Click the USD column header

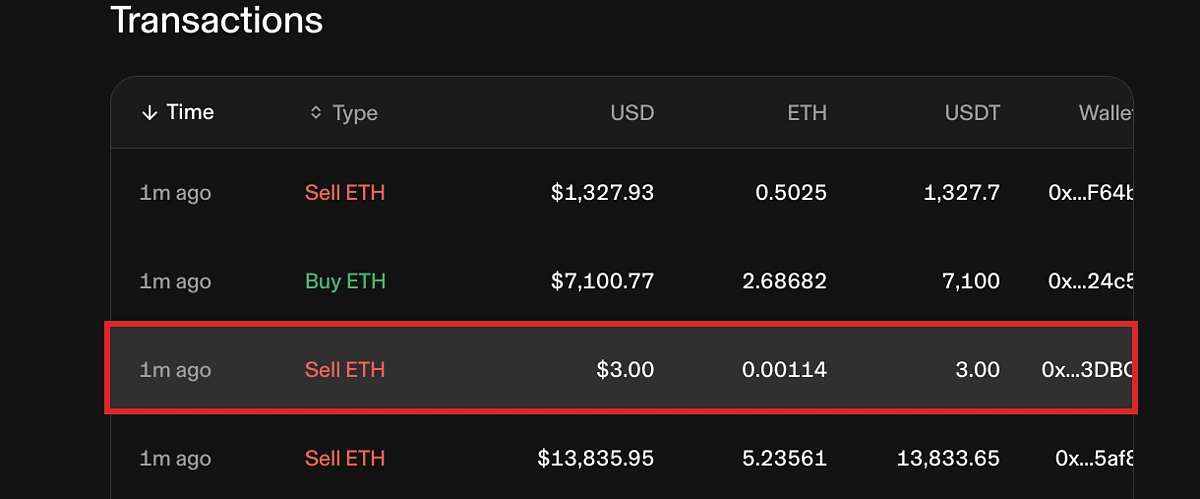[x=632, y=113]
